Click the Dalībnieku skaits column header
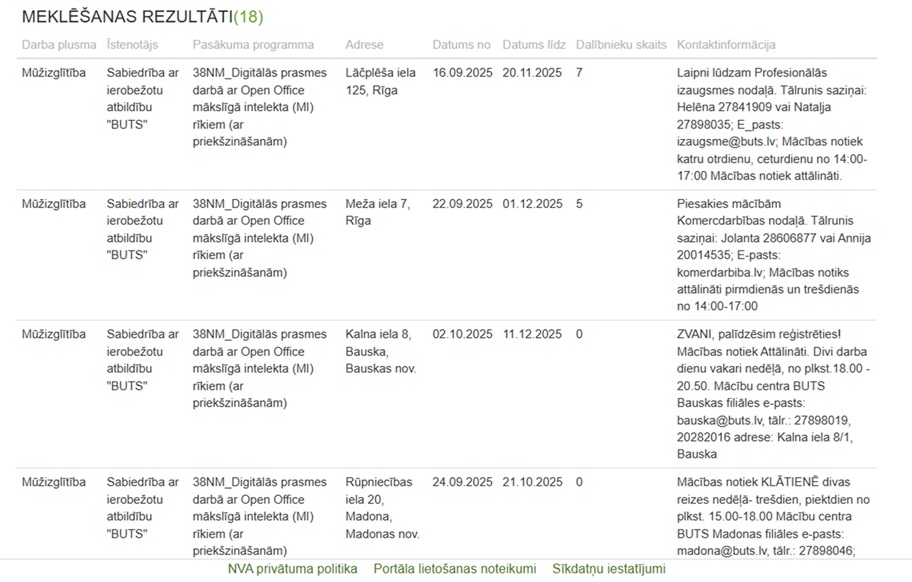912x582 pixels. point(621,45)
